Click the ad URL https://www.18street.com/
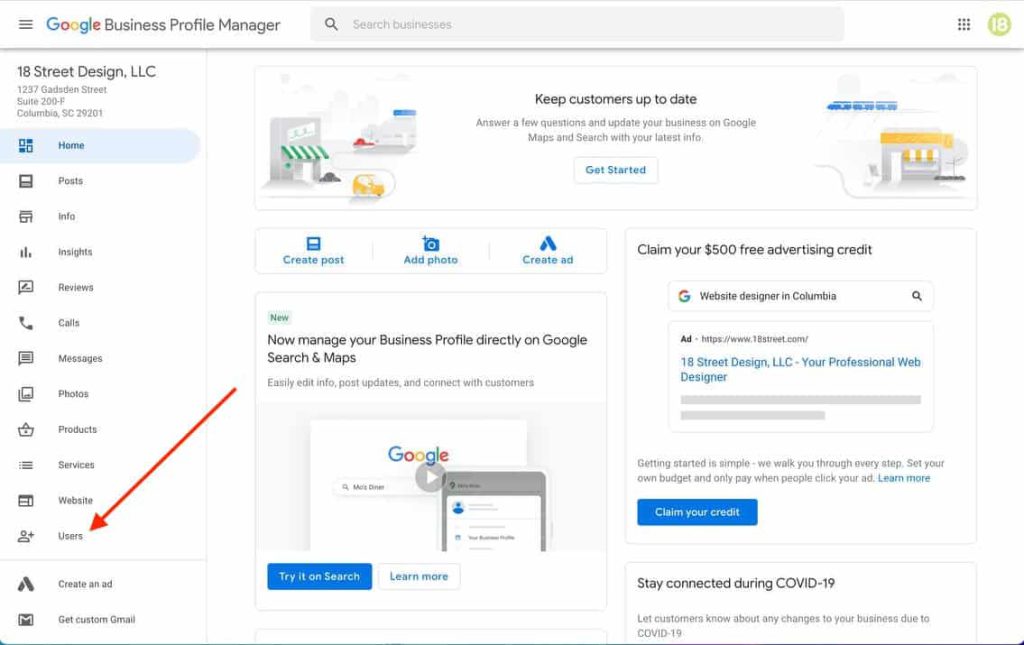 pyautogui.click(x=754, y=339)
